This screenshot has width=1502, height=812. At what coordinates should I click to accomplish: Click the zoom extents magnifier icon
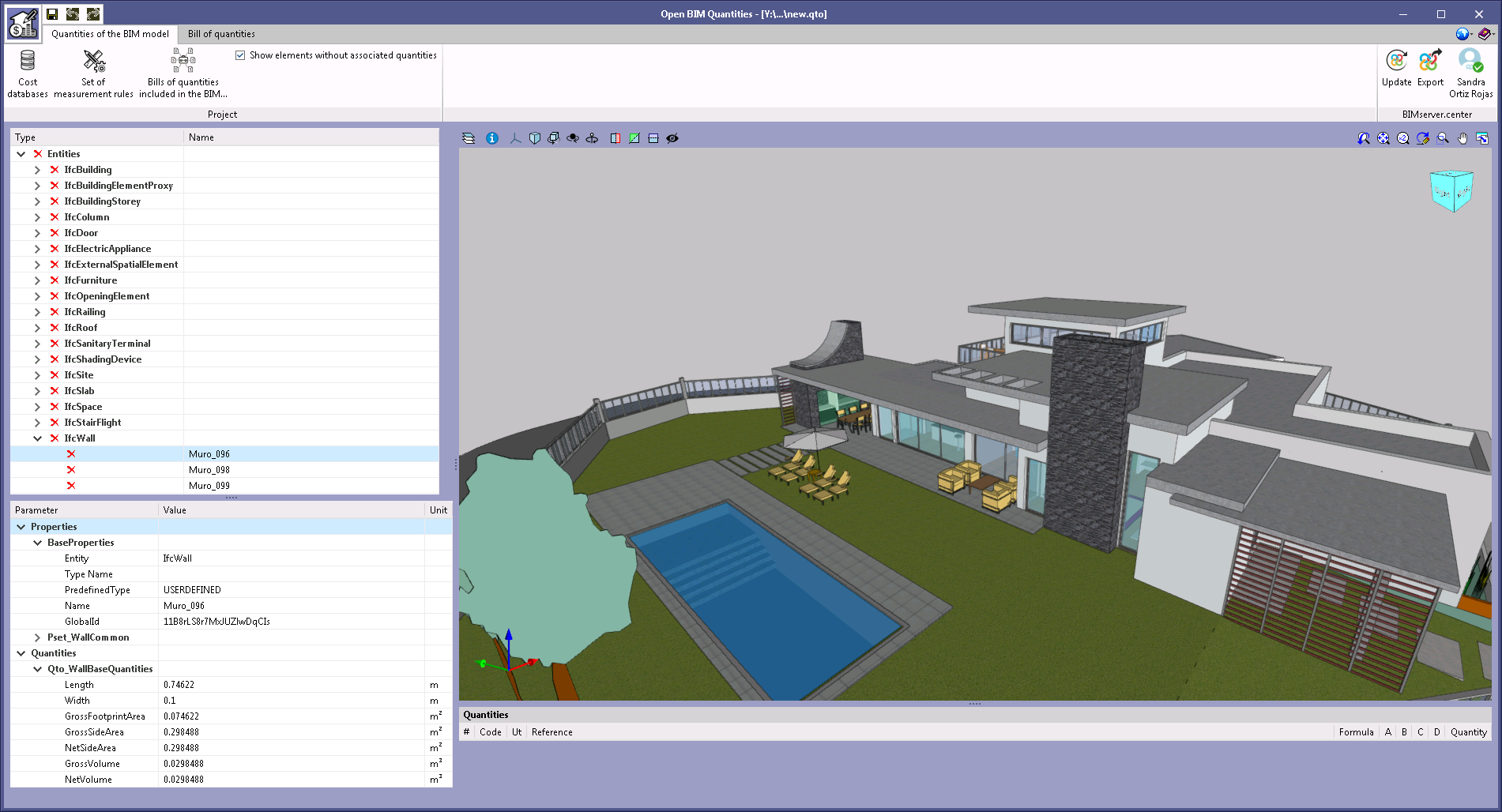[x=1383, y=138]
